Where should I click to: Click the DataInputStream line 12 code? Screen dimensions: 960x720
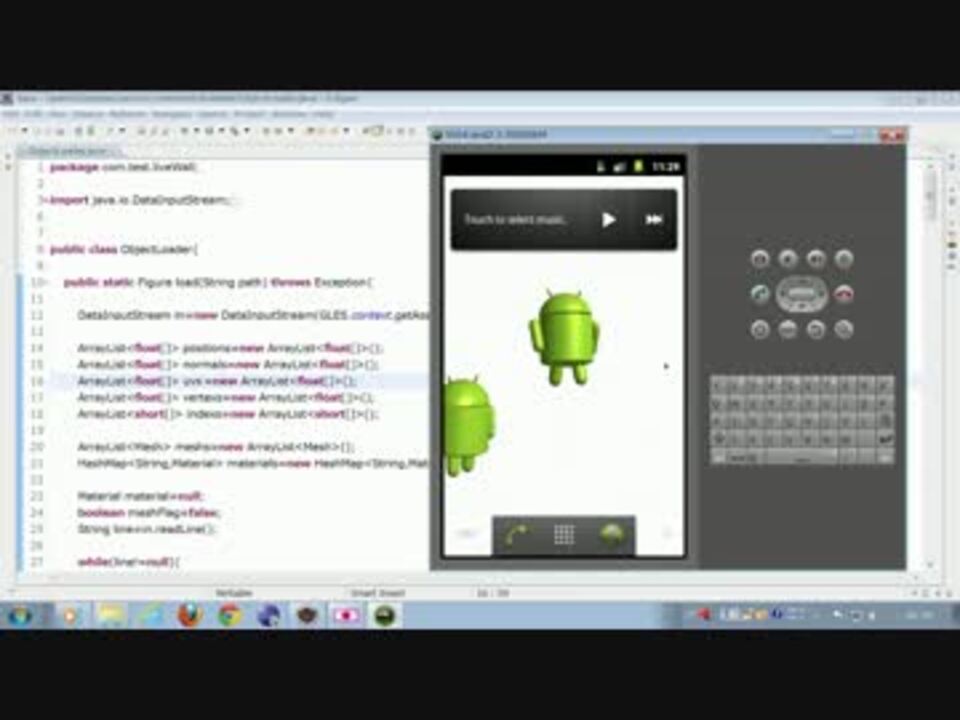click(x=253, y=315)
